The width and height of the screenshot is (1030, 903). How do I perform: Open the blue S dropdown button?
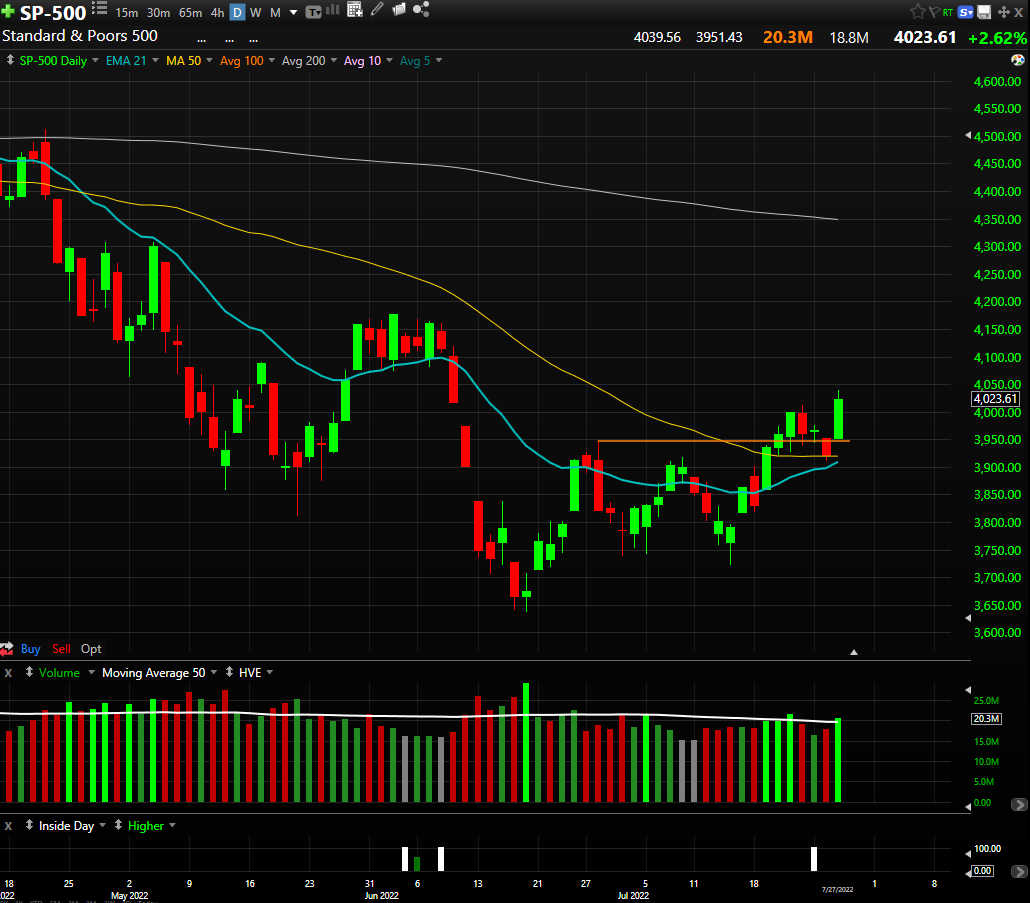tap(966, 12)
